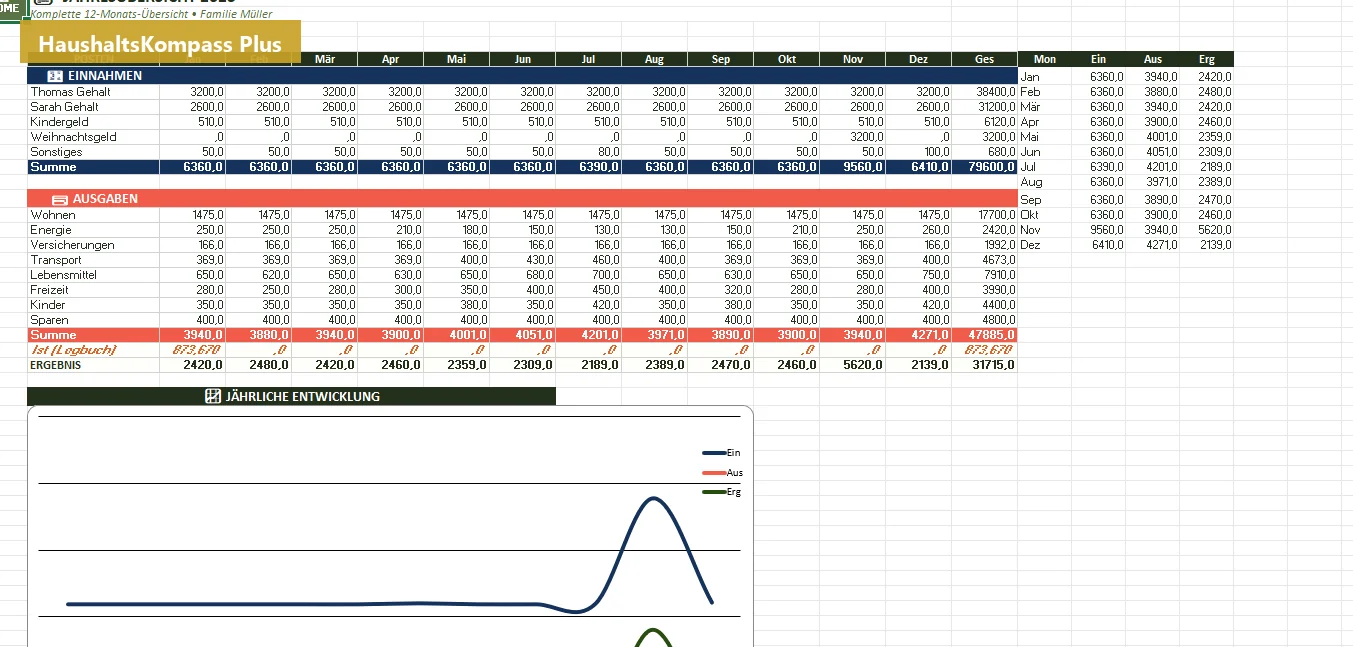The height and width of the screenshot is (647, 1353).
Task: Select the Lebensmittel December value 750,0
Action: click(x=934, y=275)
